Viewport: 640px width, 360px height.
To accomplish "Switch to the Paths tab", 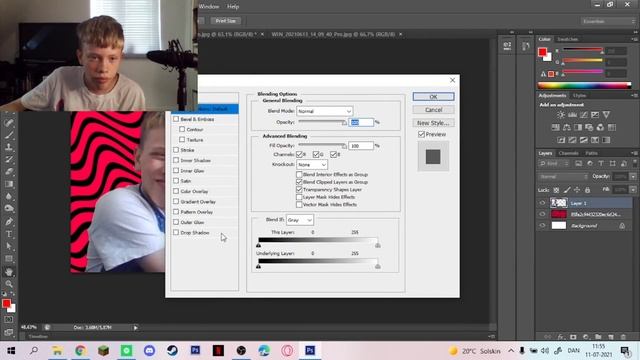I will click(x=591, y=153).
